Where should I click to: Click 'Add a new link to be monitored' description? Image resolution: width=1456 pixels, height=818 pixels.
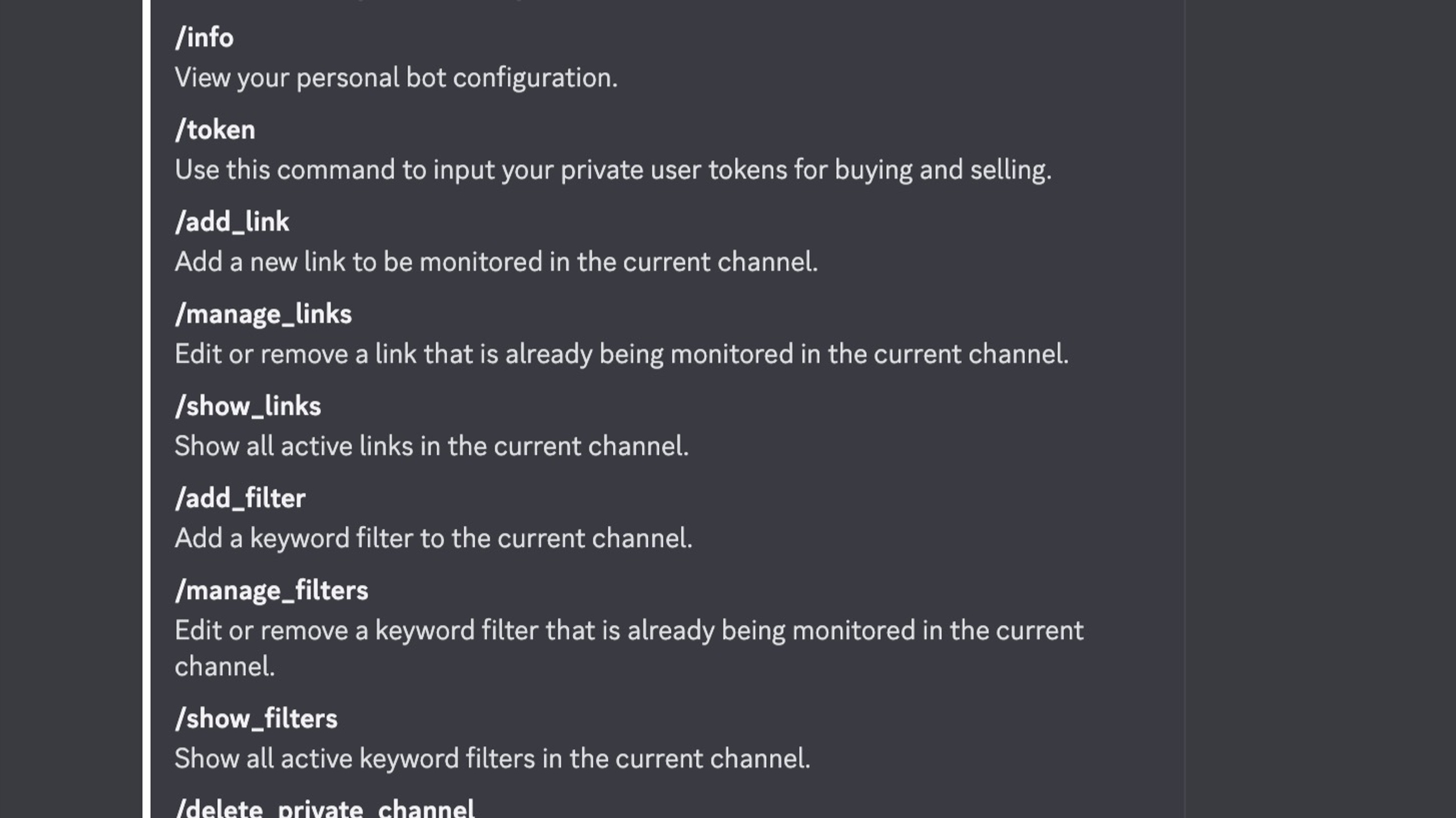496,262
